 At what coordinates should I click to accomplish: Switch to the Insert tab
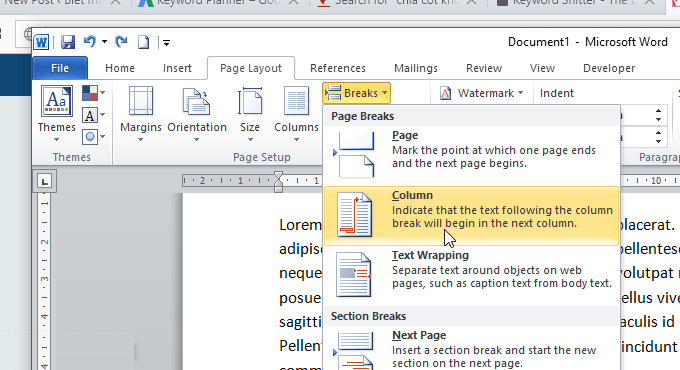177,68
